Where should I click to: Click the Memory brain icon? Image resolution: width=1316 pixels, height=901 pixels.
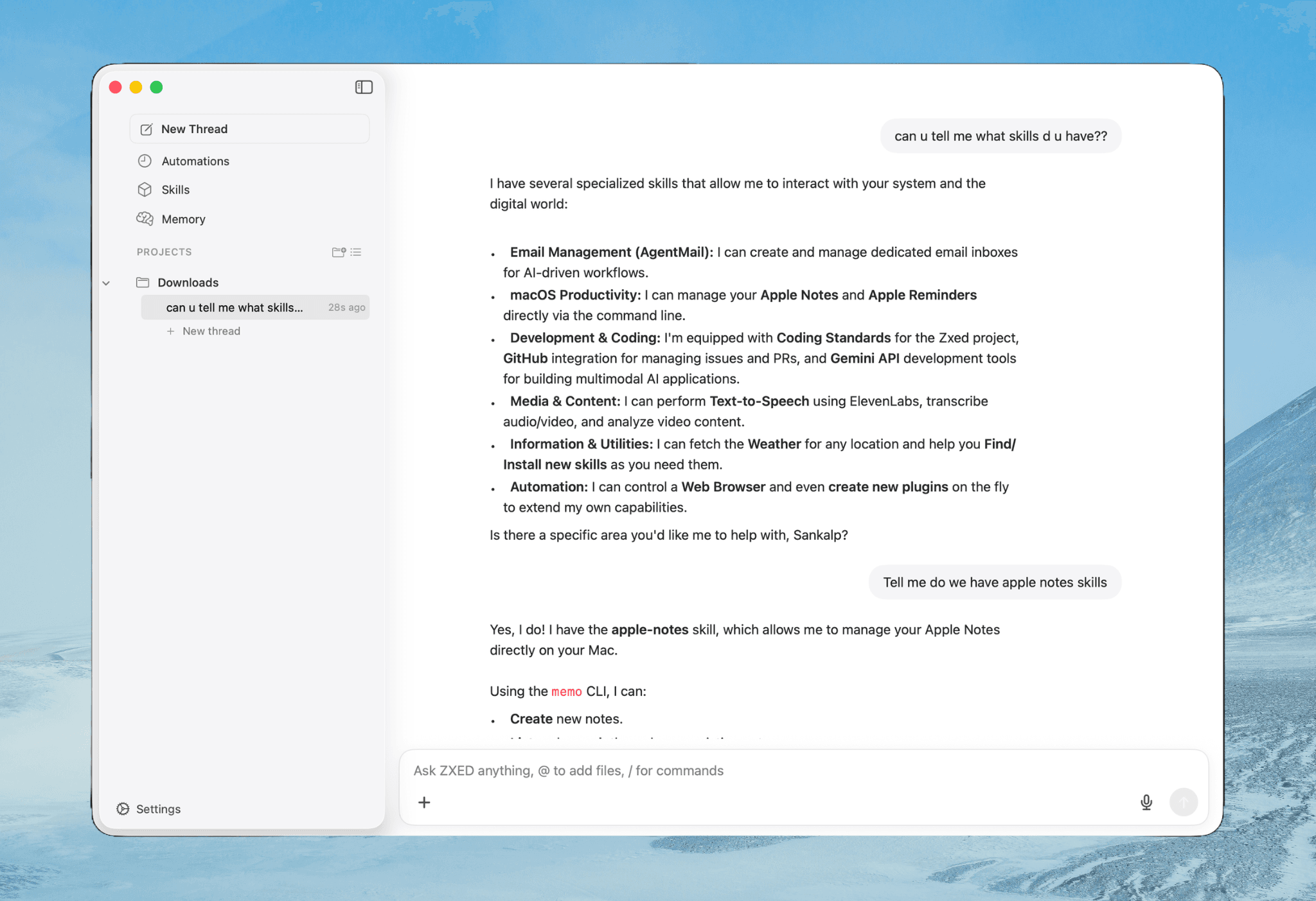click(x=145, y=219)
